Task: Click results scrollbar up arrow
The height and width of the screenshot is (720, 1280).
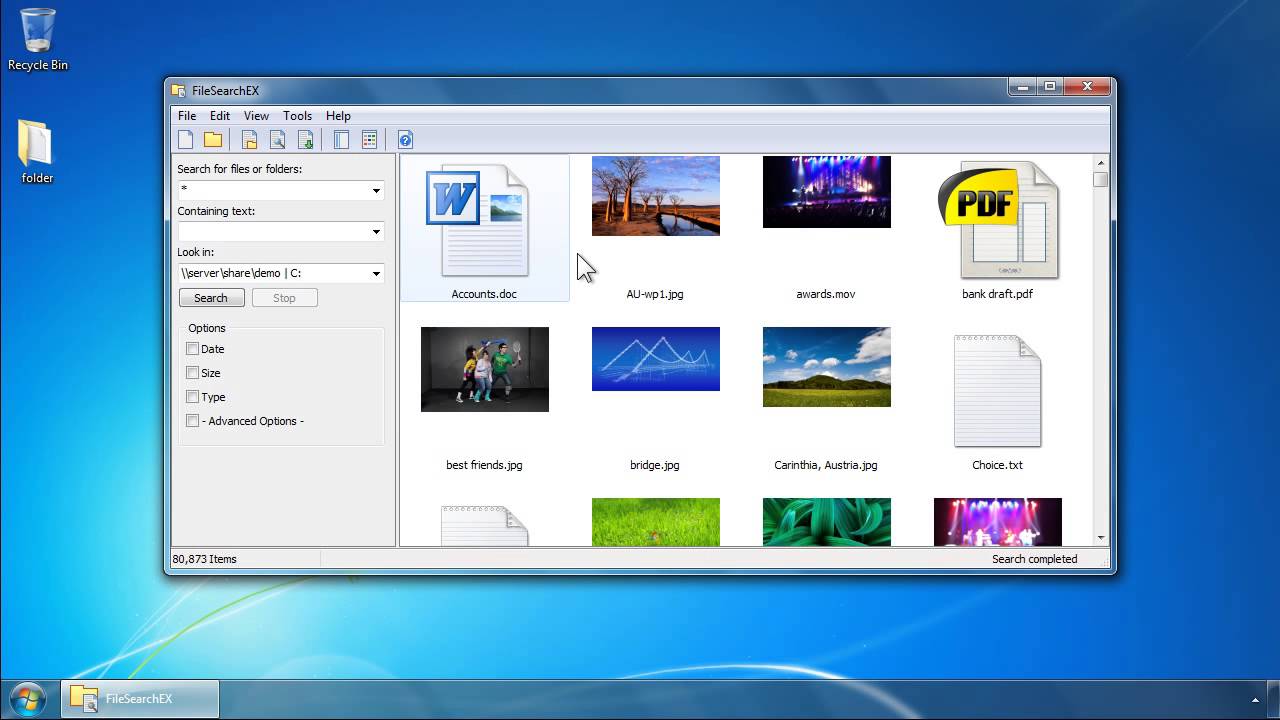Action: tap(1101, 163)
